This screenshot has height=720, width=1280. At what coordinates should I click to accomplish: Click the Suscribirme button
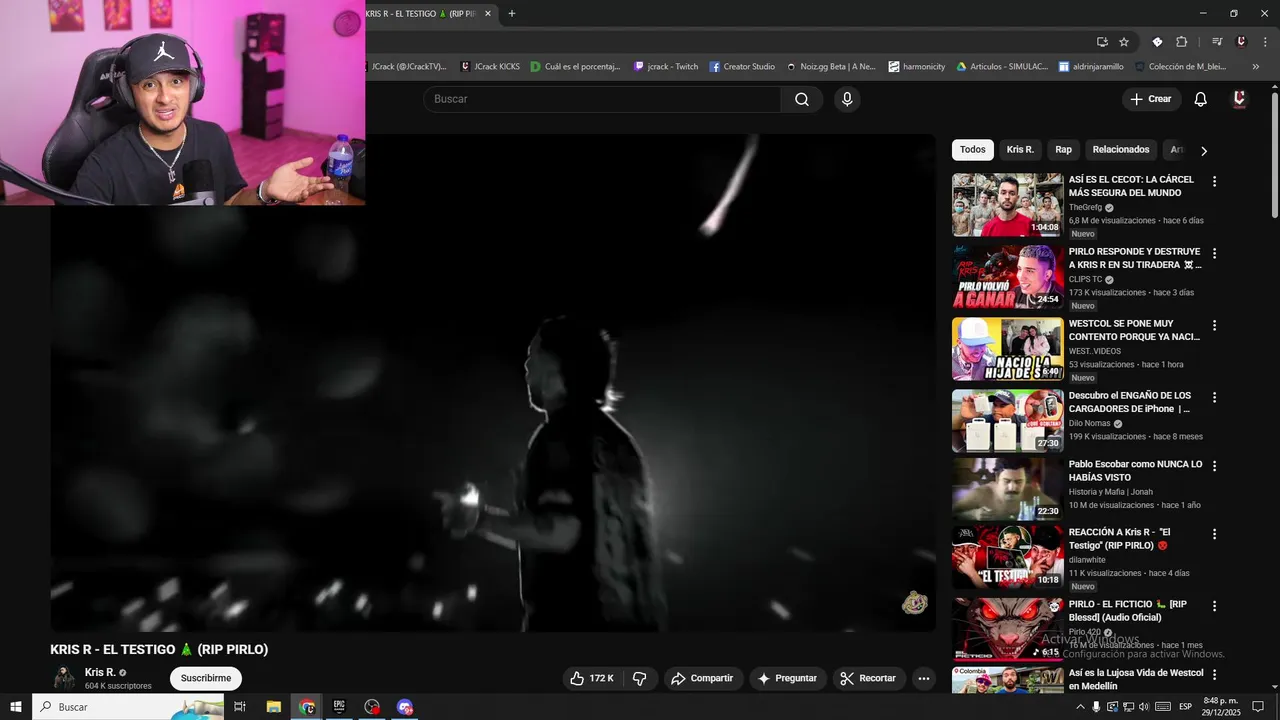click(206, 678)
